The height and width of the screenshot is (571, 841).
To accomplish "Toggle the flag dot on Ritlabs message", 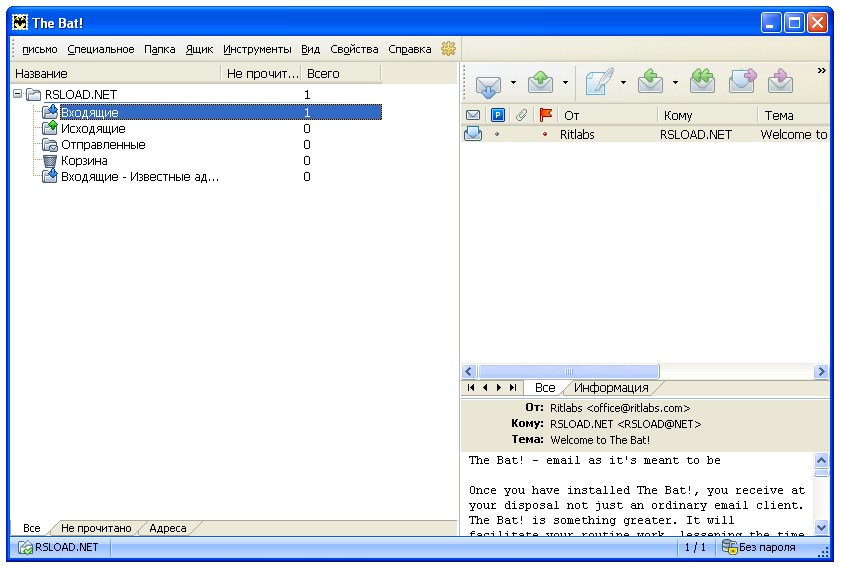I will click(x=545, y=134).
